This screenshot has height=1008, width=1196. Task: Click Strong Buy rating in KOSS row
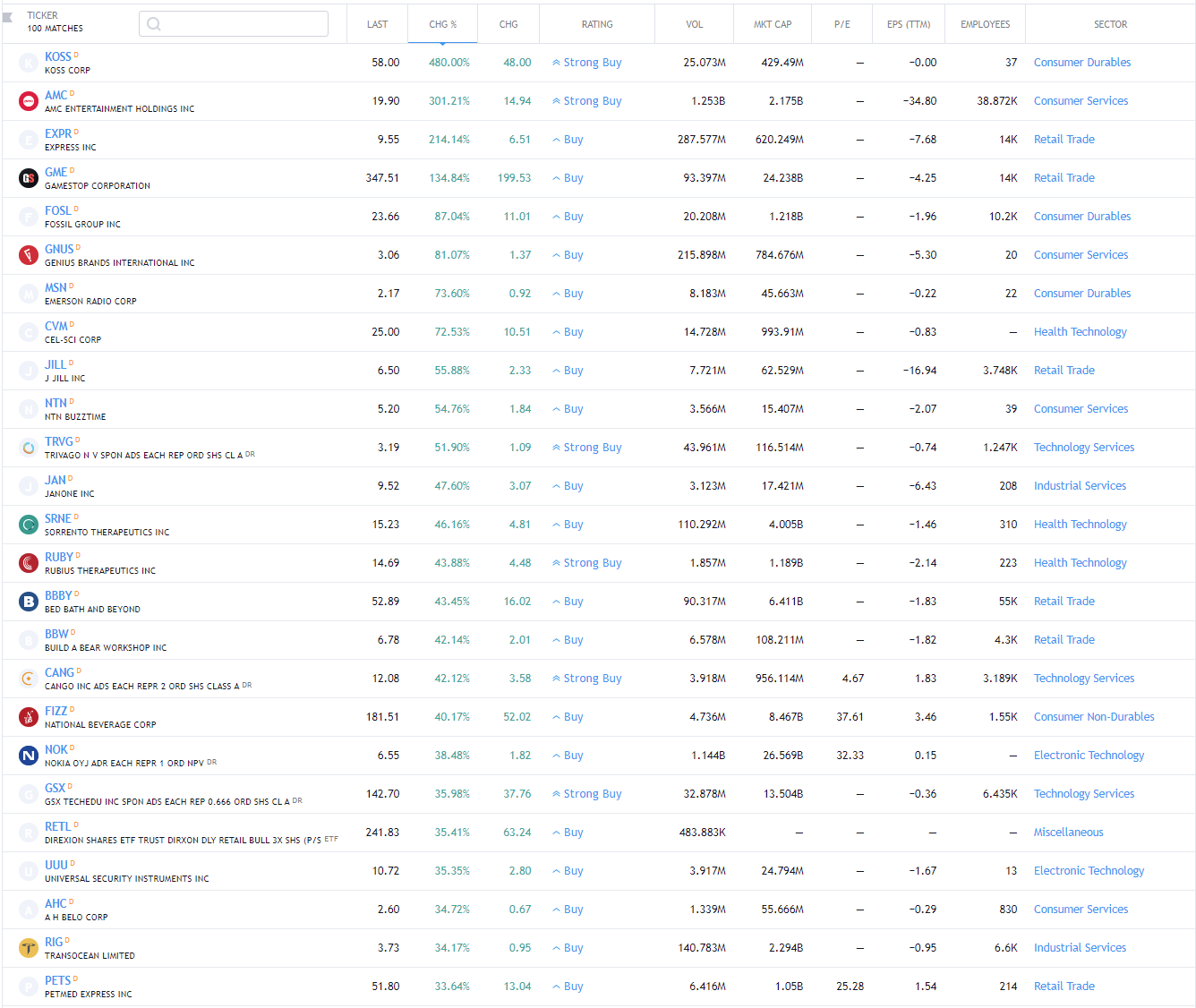coord(587,63)
